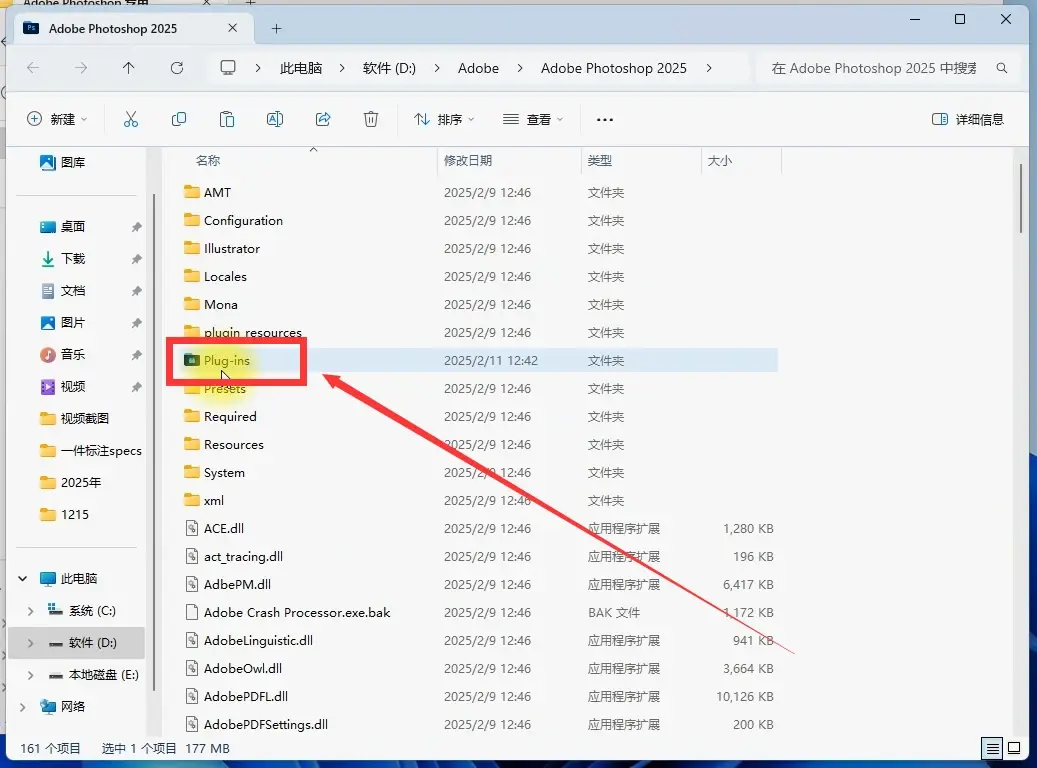
Task: Click the Cut scissors icon
Action: pos(131,119)
